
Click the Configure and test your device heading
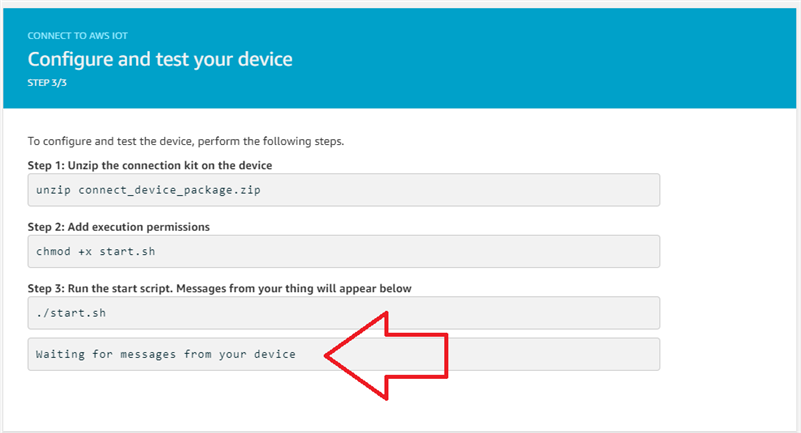pyautogui.click(x=160, y=59)
